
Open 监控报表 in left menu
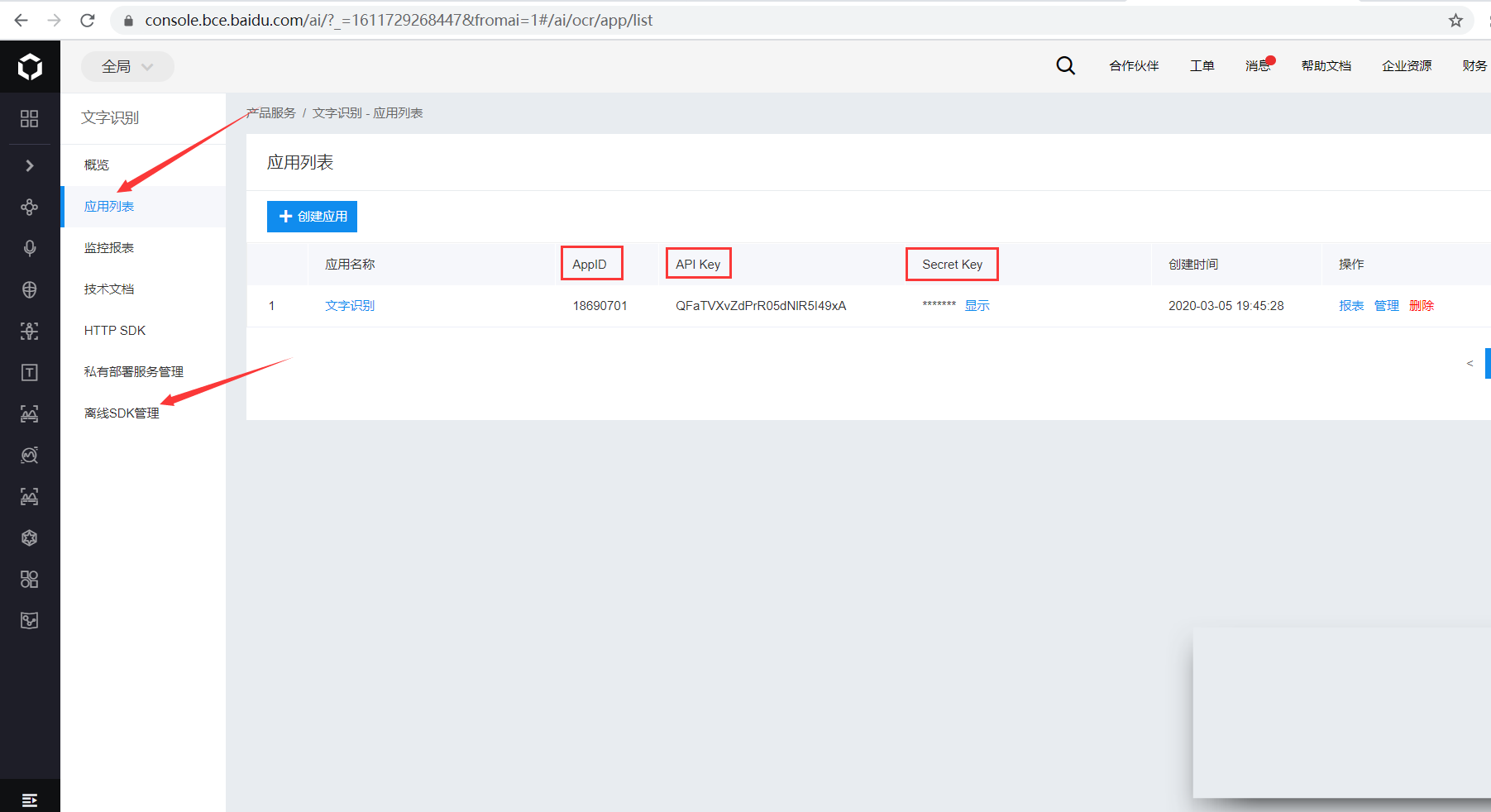(x=109, y=248)
